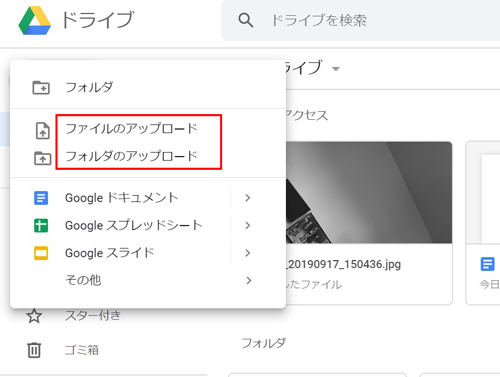Screen dimensions: 500x377
Task: Open the 20190917_150436.jpg image thumbnail
Action: 369,192
